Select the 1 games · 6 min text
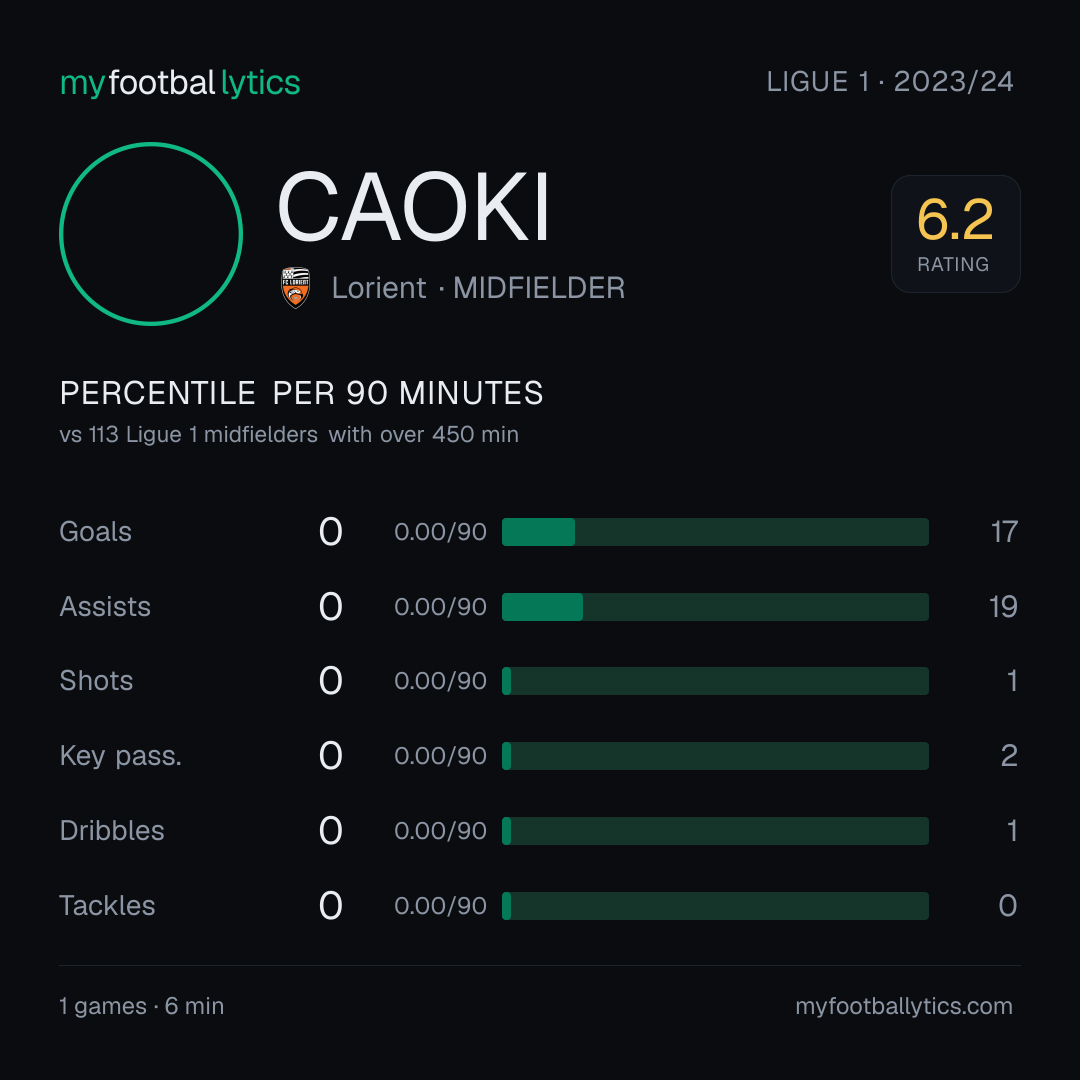 (142, 1006)
